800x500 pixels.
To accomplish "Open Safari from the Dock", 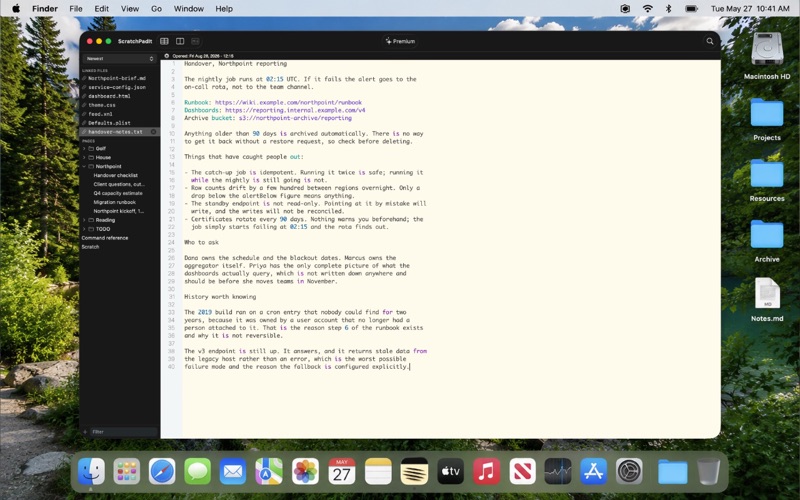I will (x=162, y=471).
